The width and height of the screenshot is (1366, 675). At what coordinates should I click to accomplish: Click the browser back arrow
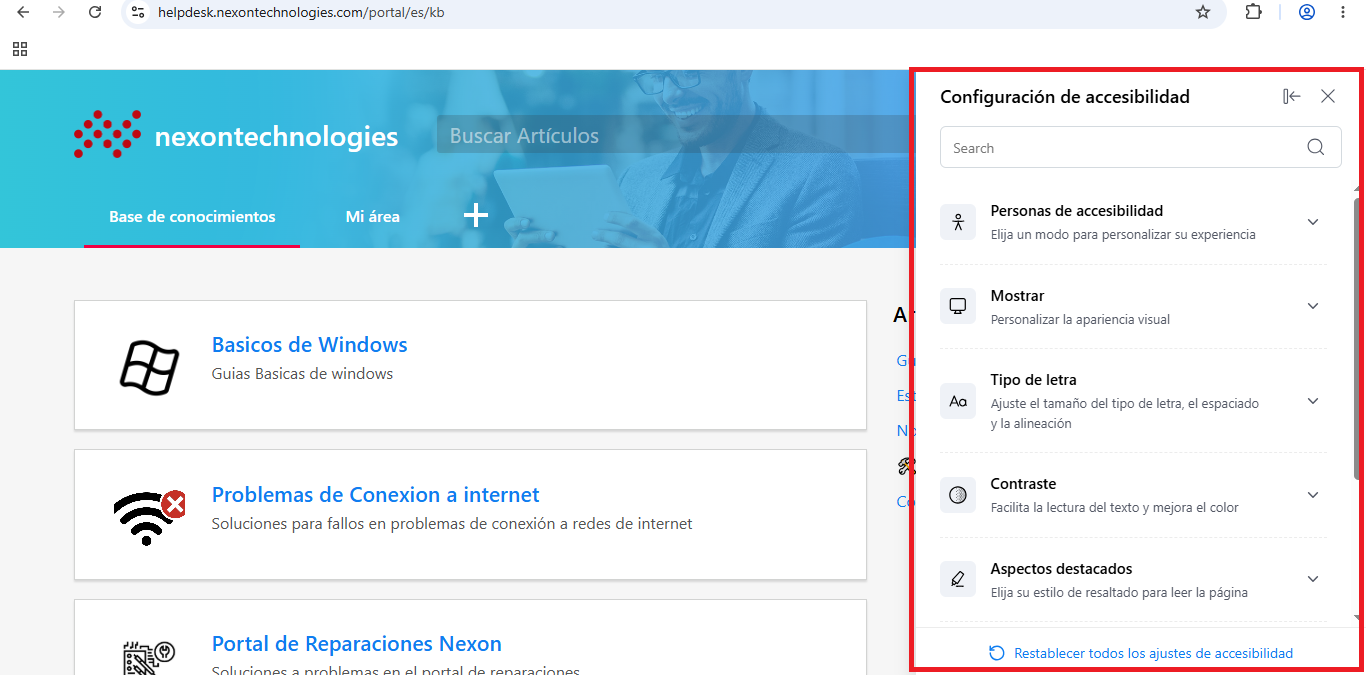[x=23, y=12]
